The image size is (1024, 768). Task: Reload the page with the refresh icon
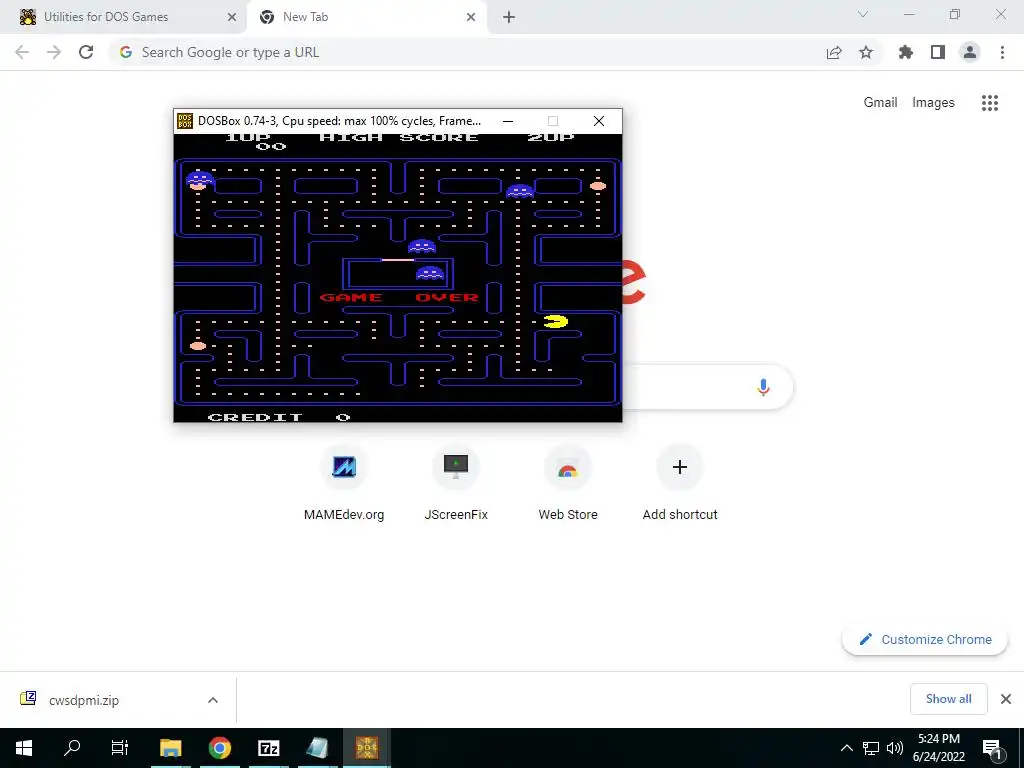coord(86,52)
